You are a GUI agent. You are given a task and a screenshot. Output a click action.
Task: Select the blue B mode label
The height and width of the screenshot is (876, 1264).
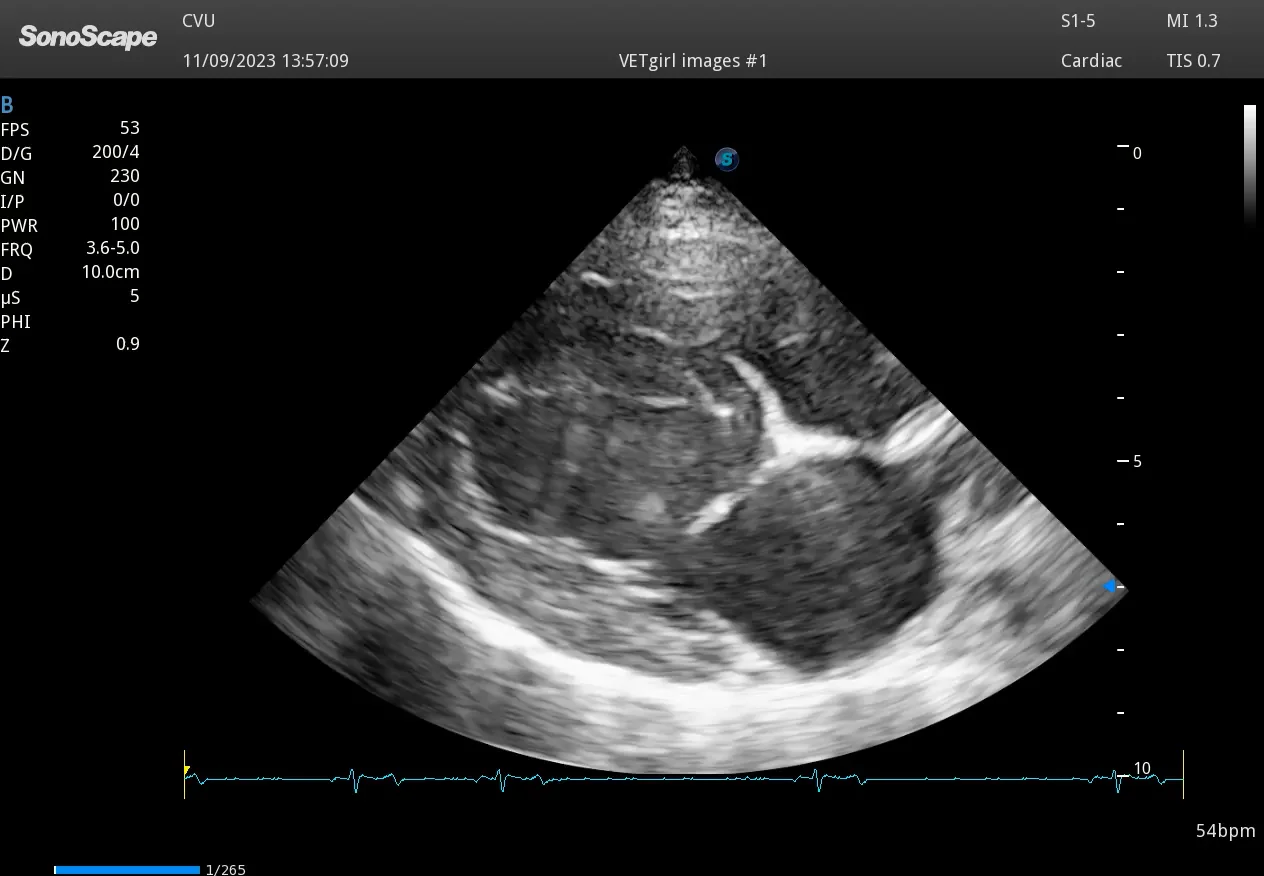coord(7,105)
